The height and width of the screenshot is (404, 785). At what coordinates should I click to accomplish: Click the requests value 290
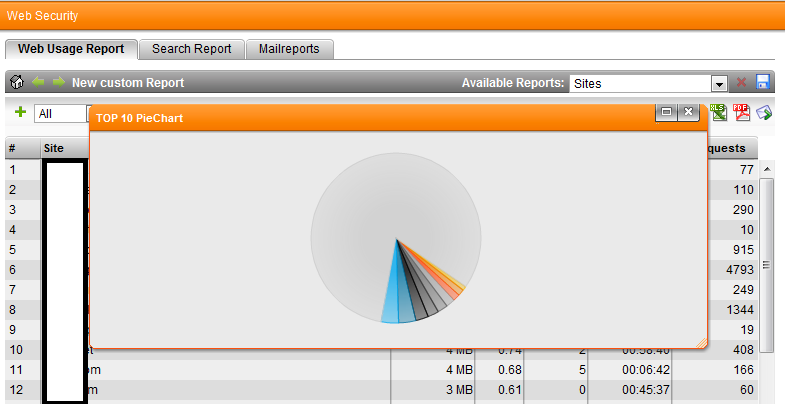pyautogui.click(x=743, y=210)
